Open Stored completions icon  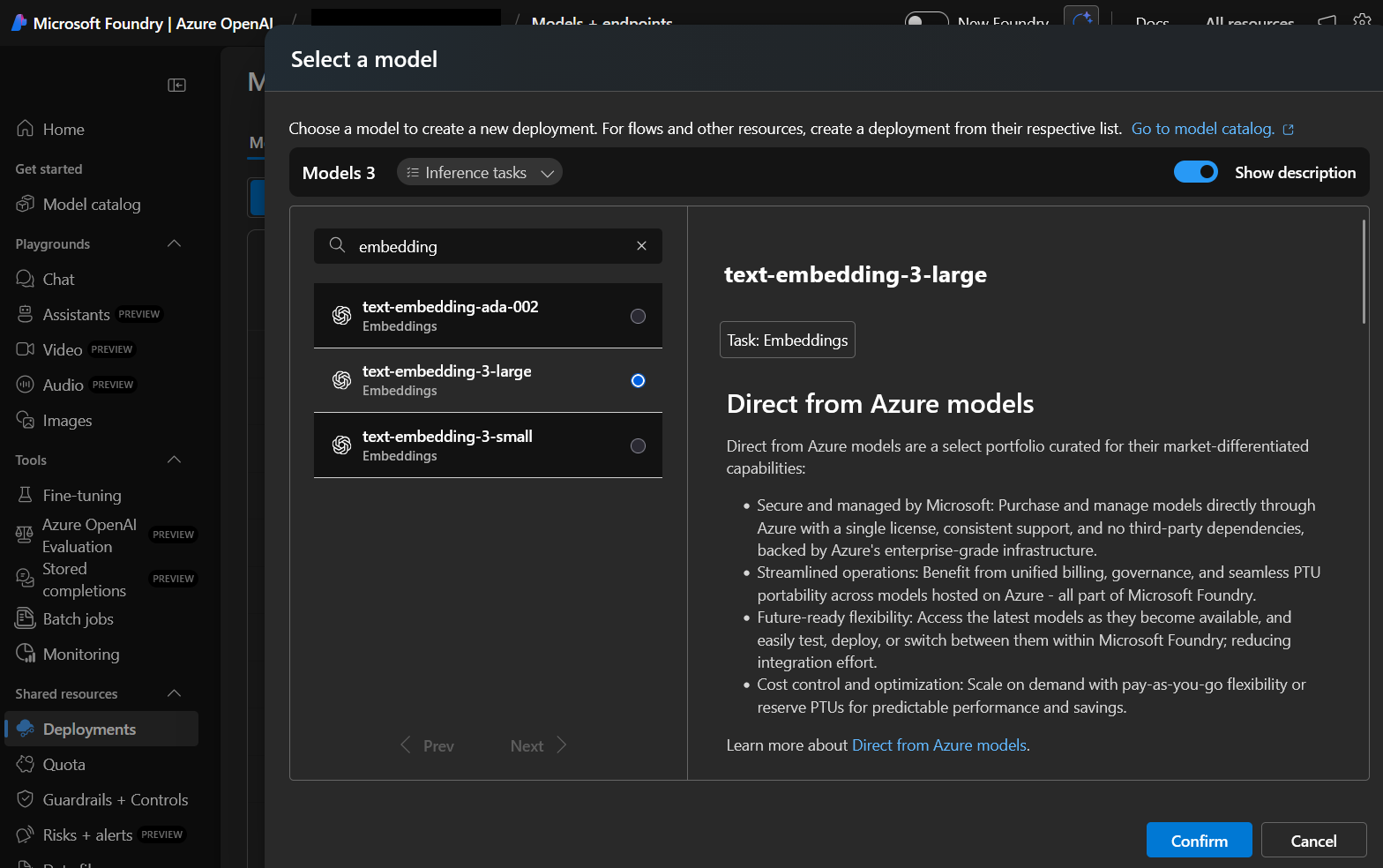(25, 579)
